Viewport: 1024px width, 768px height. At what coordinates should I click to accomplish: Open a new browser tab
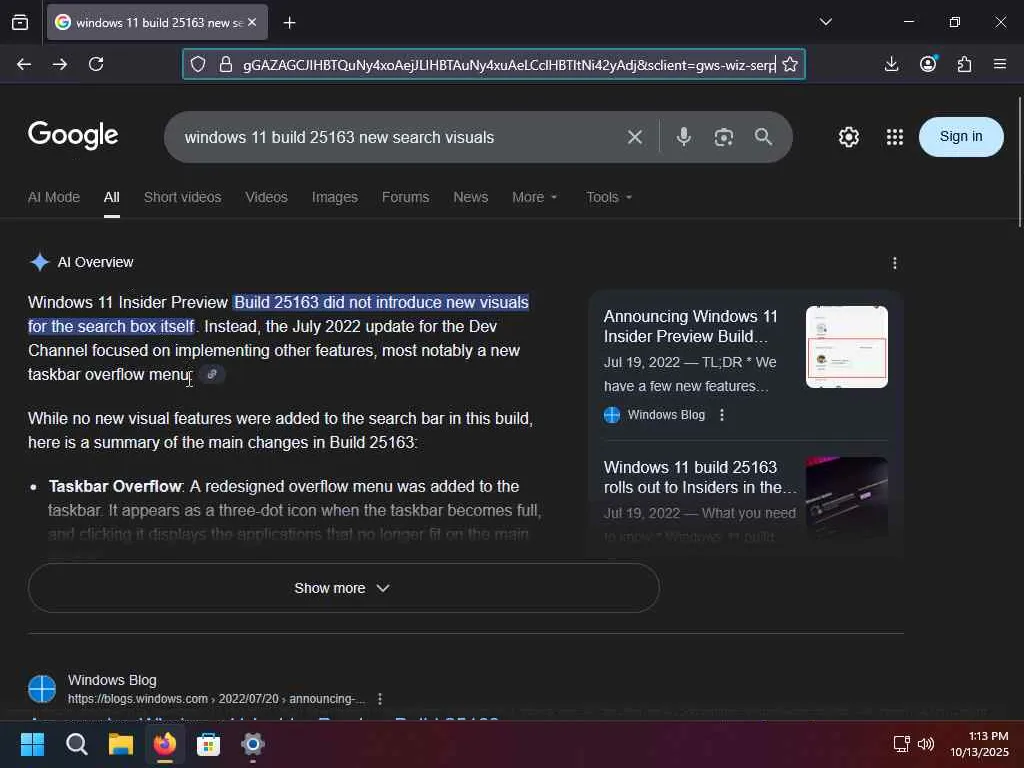click(289, 23)
